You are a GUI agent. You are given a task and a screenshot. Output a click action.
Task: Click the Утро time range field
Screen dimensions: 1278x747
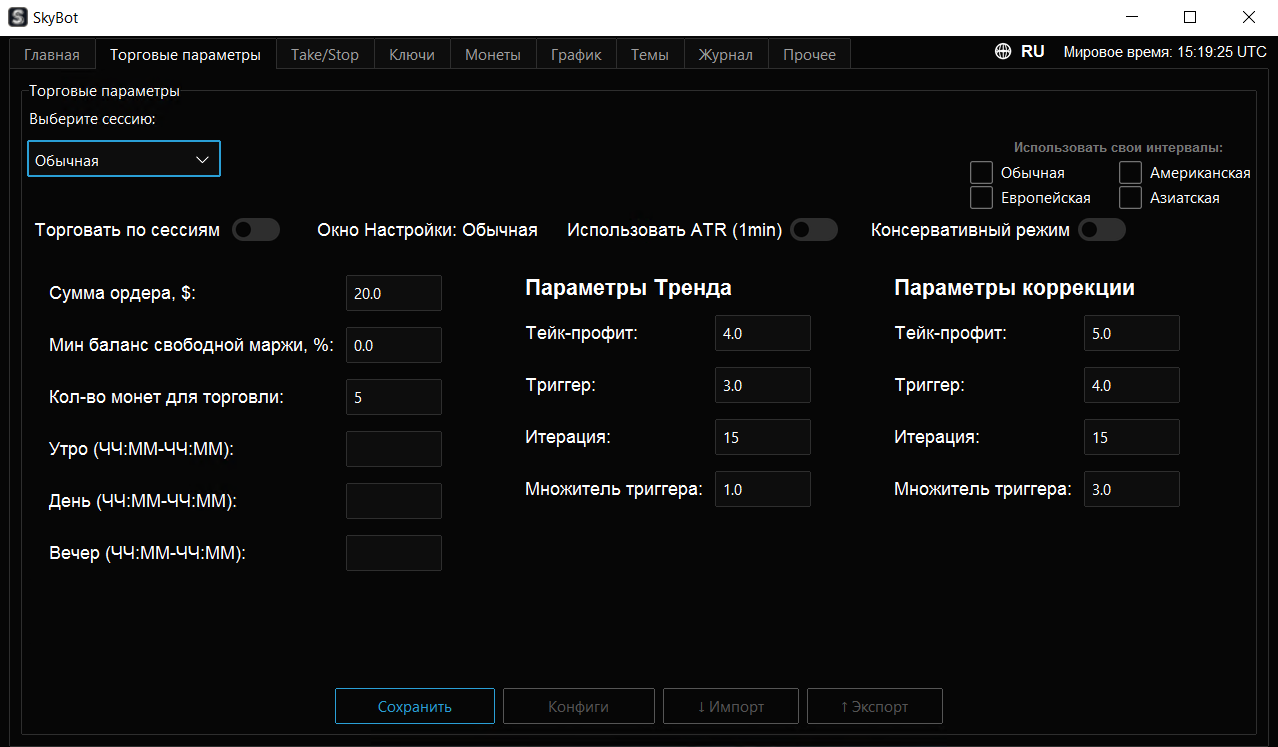[x=394, y=449]
